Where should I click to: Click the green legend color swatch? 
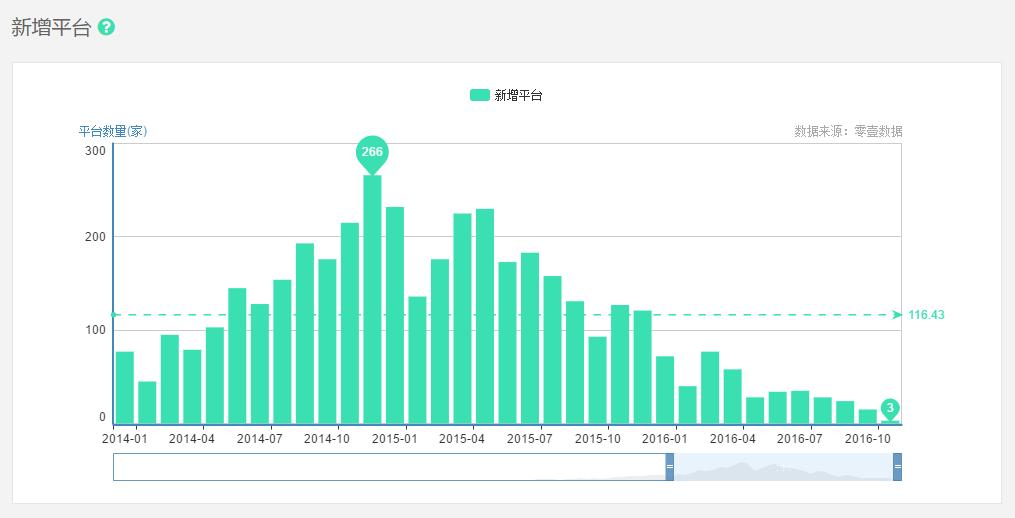(x=480, y=95)
